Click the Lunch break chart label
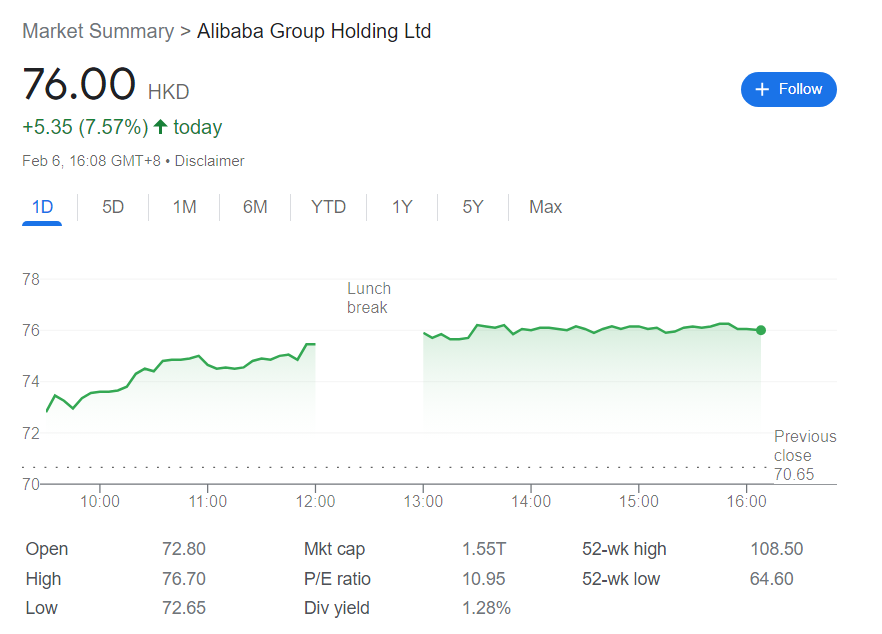The image size is (882, 634). [x=368, y=298]
